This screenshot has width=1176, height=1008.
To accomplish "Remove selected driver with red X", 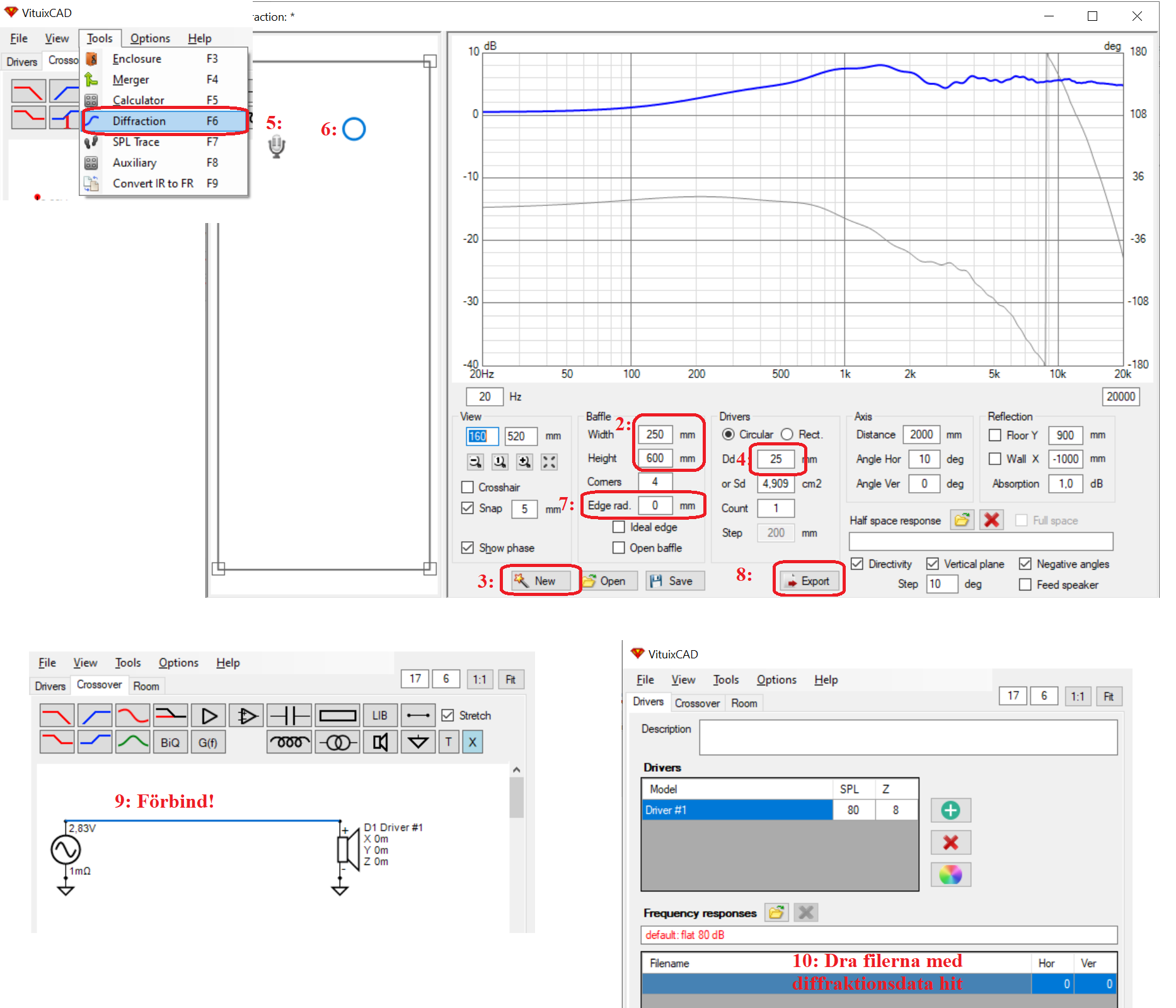I will (x=950, y=842).
